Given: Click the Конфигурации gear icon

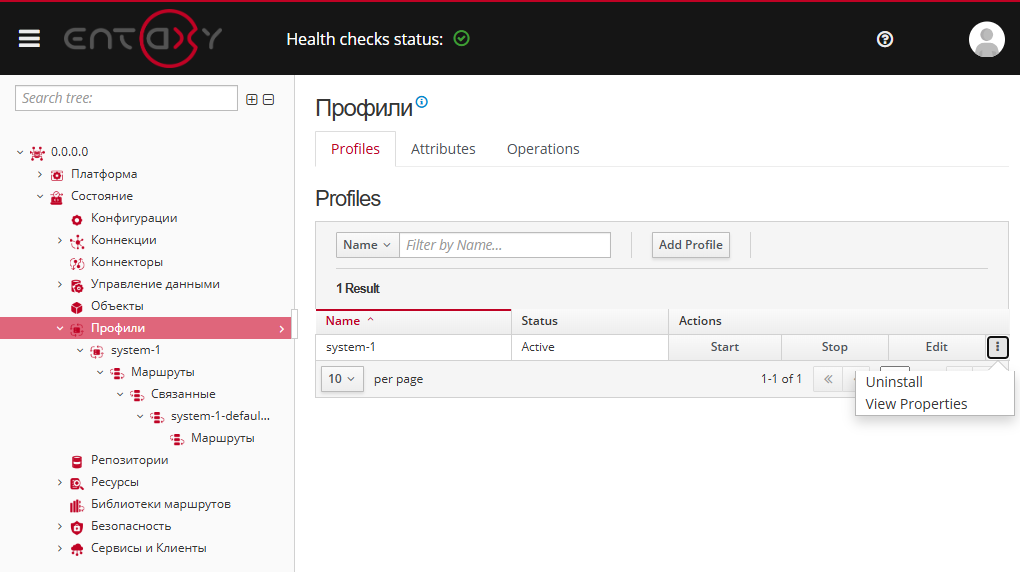Looking at the screenshot, I should coord(77,219).
